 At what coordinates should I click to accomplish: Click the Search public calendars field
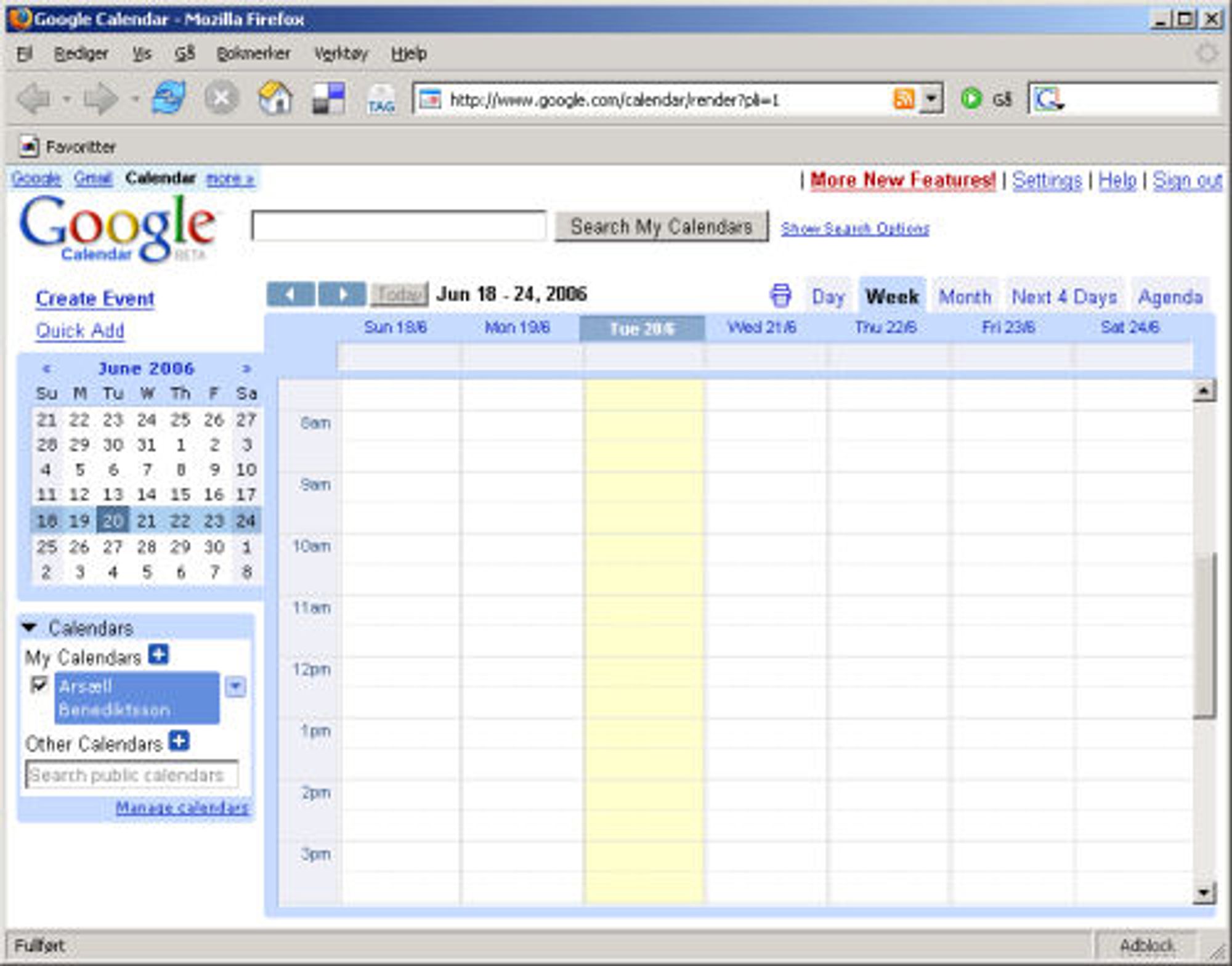point(131,774)
